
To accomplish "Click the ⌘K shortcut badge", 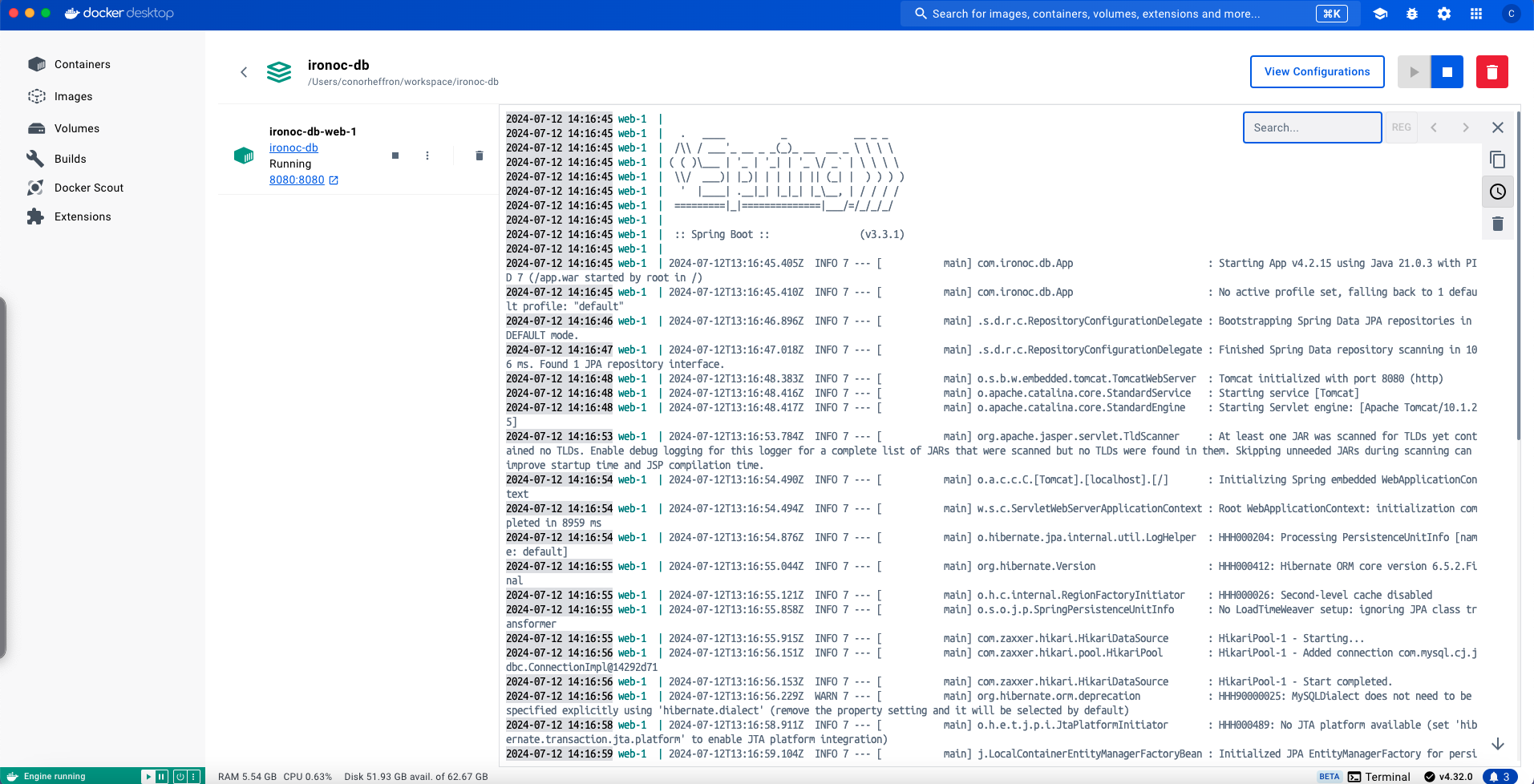I will coord(1332,14).
